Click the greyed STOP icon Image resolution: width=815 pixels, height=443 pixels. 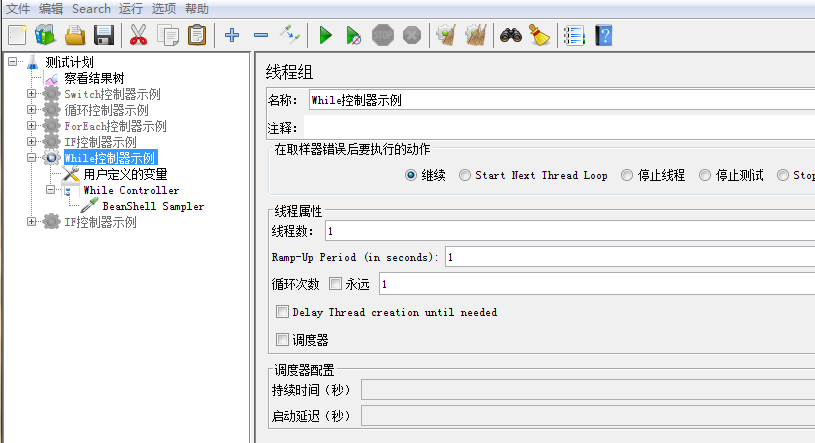[383, 35]
